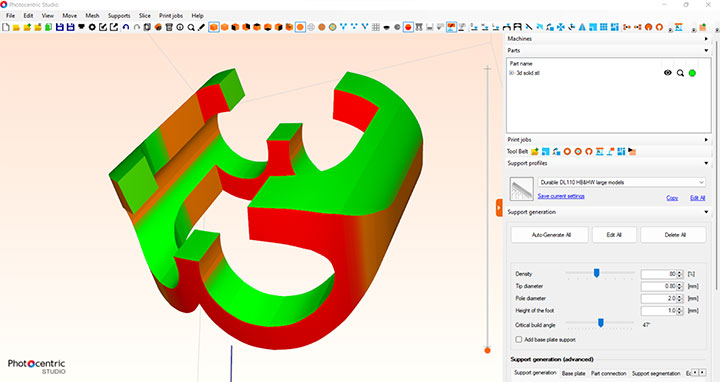Click the new file icon in toolbar
Image resolution: width=720 pixels, height=382 pixels.
coord(6,28)
